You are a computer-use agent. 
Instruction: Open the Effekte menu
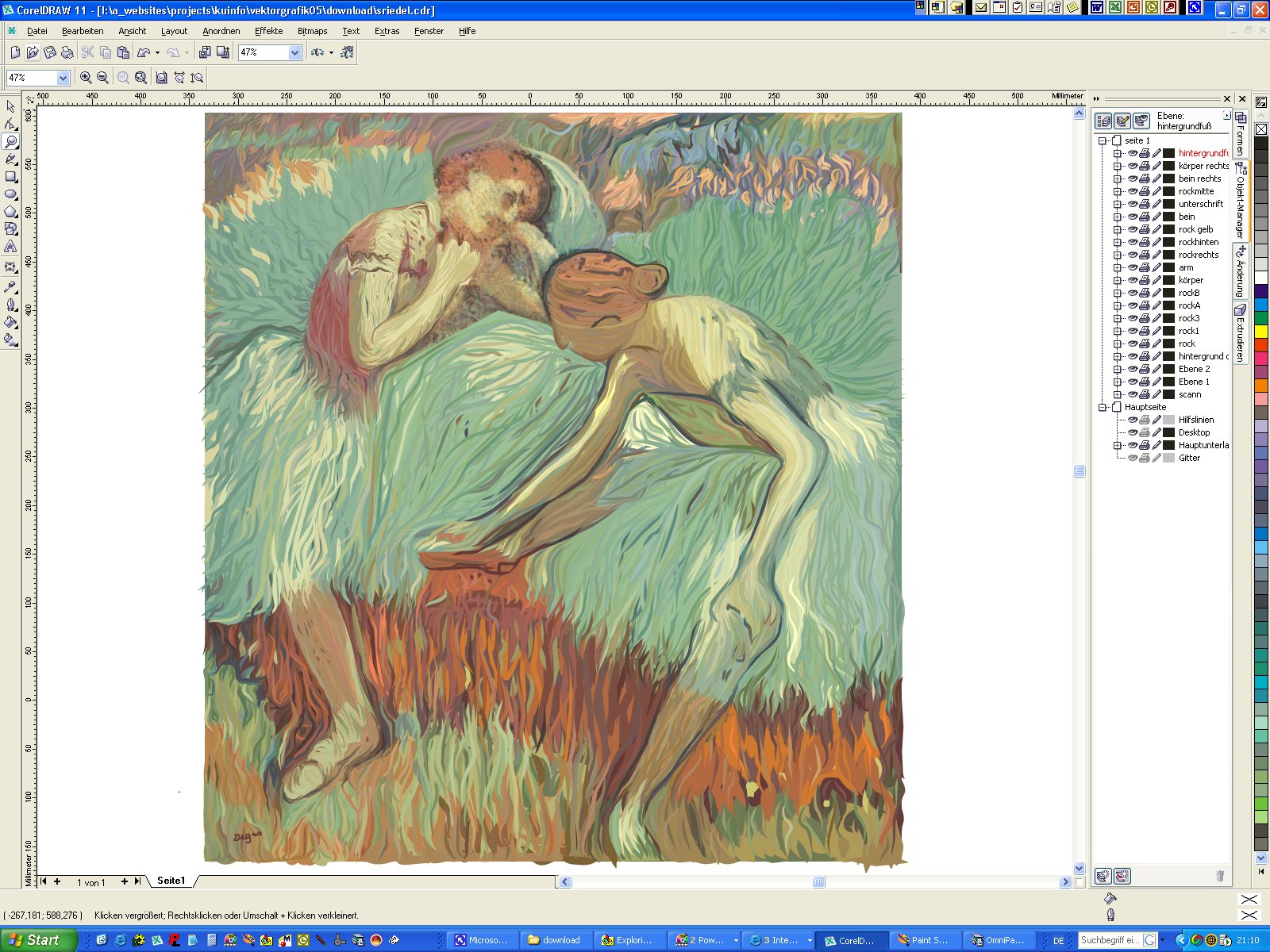(x=268, y=31)
